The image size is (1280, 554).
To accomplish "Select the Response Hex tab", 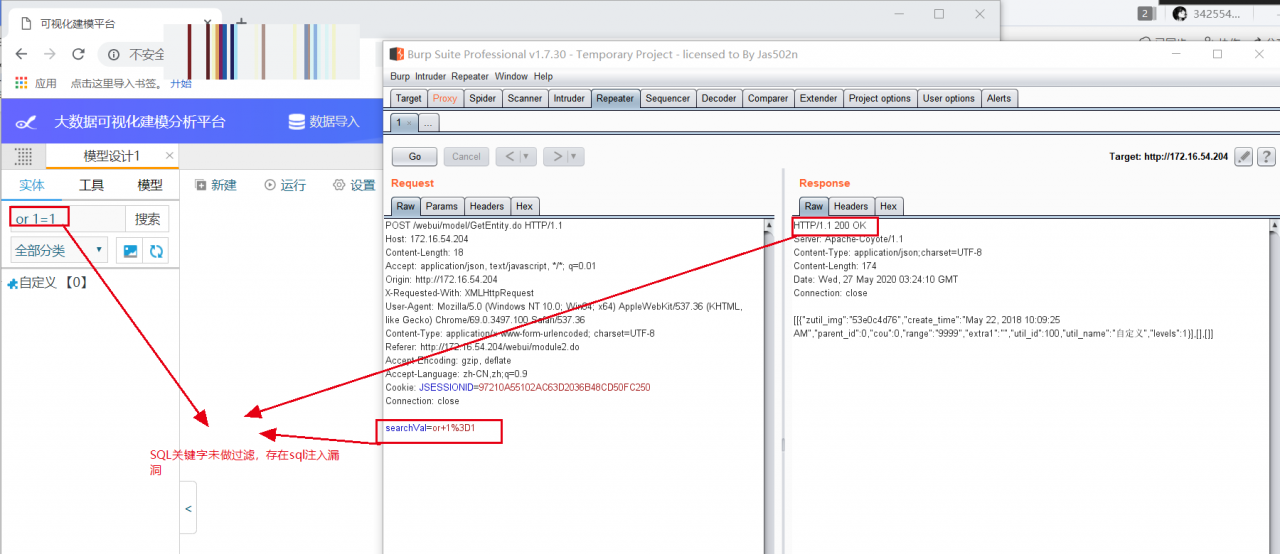I will pyautogui.click(x=889, y=206).
